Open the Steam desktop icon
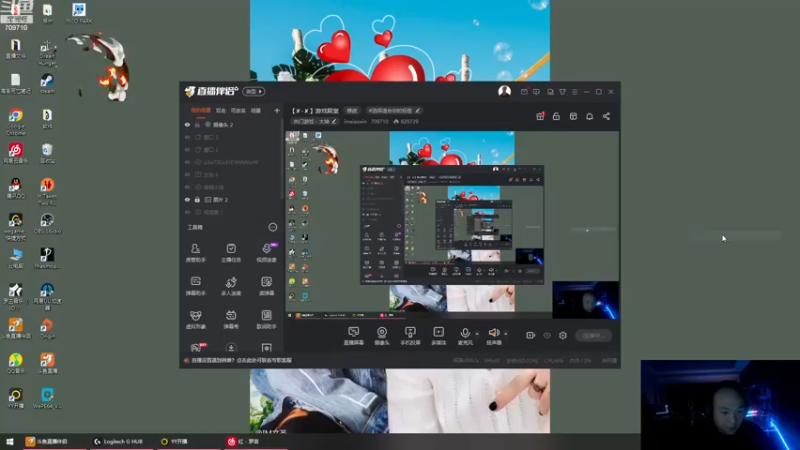800x450 pixels. tap(47, 84)
